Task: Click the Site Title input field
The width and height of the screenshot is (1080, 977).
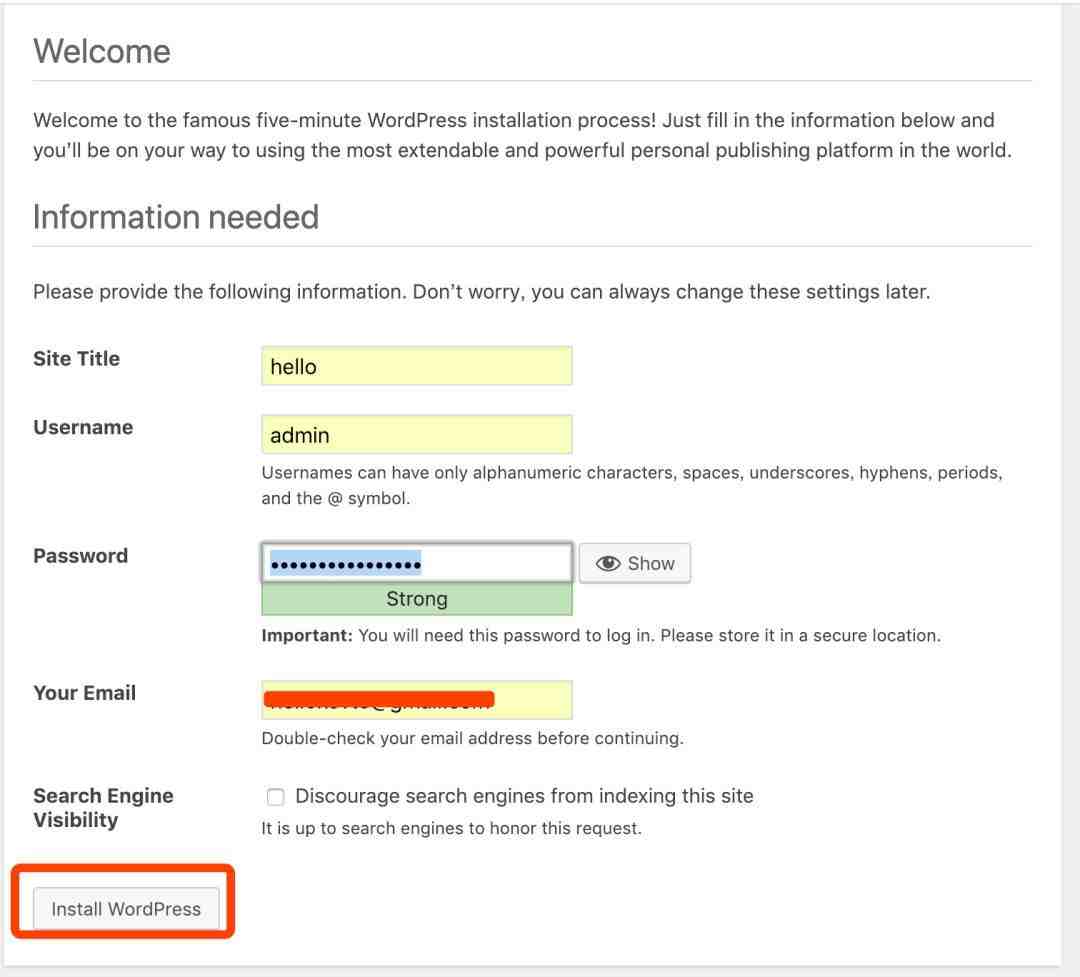Action: tap(416, 366)
